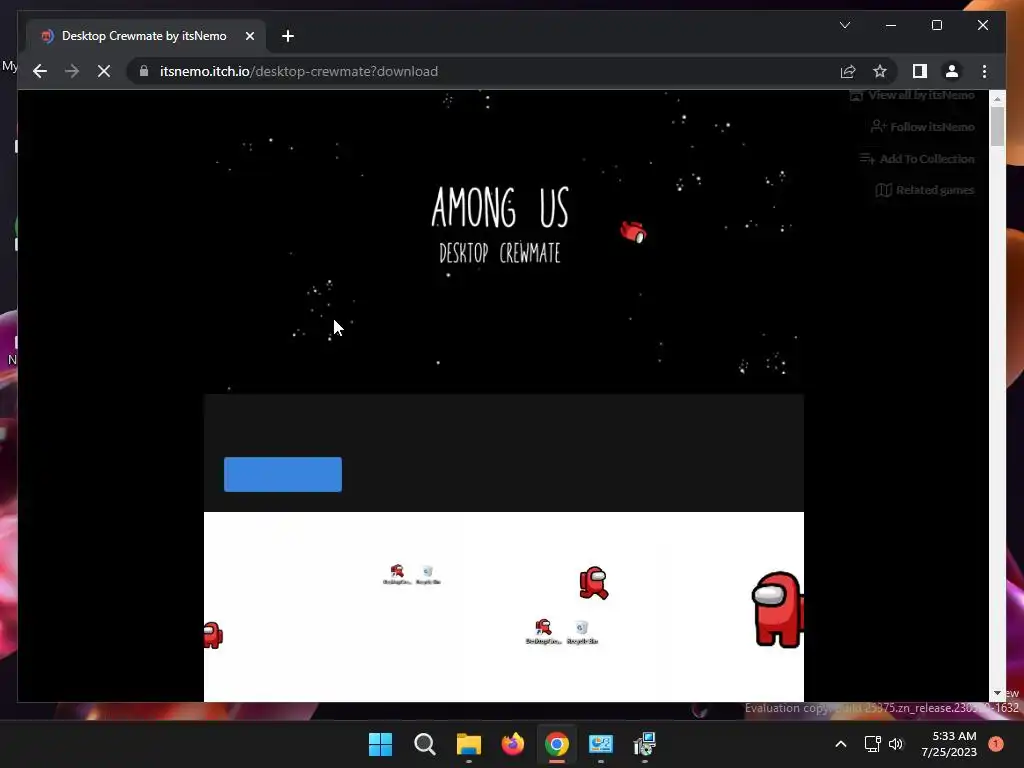Open the Chrome side panel
The height and width of the screenshot is (768, 1024).
coord(920,71)
